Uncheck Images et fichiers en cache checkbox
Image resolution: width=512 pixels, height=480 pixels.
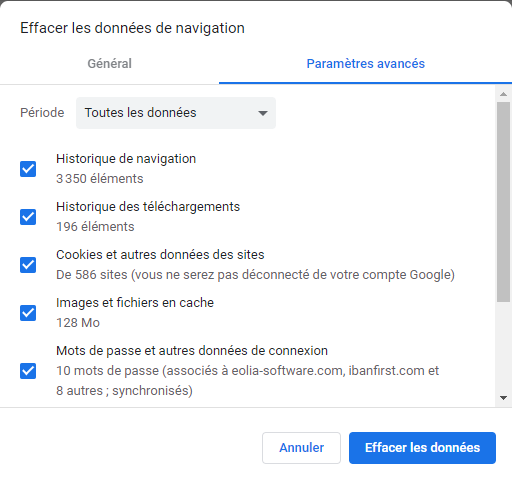(28, 313)
